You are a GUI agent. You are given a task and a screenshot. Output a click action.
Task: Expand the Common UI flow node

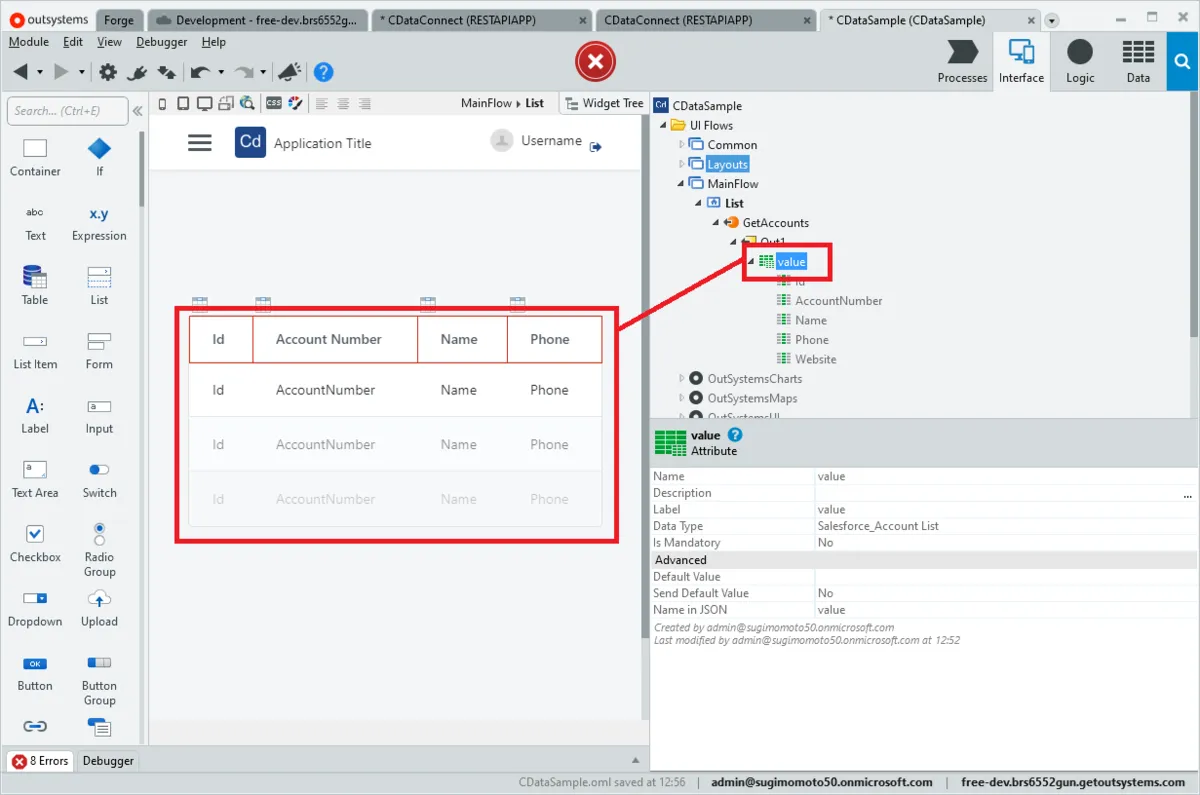tap(682, 145)
